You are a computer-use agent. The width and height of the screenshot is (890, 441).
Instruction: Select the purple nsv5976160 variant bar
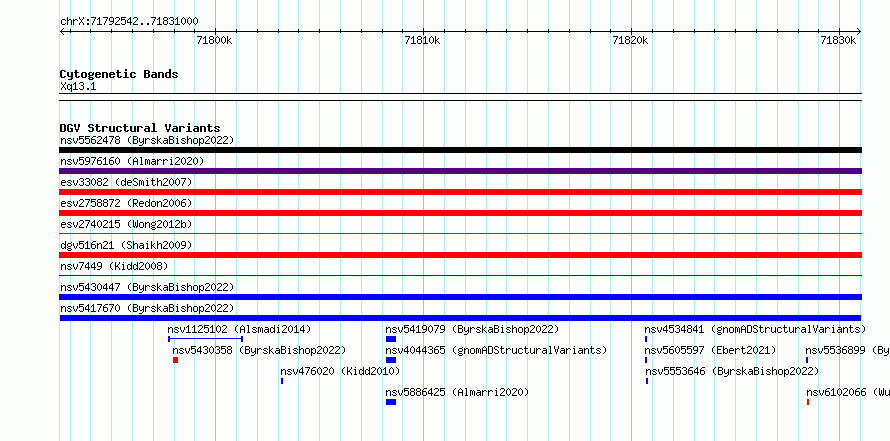click(x=460, y=171)
